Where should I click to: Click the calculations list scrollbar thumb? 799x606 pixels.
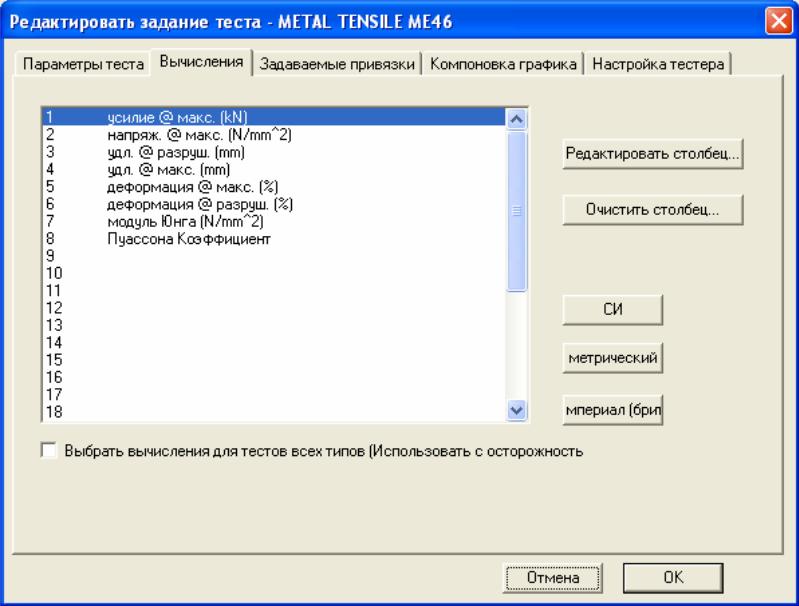(x=516, y=211)
